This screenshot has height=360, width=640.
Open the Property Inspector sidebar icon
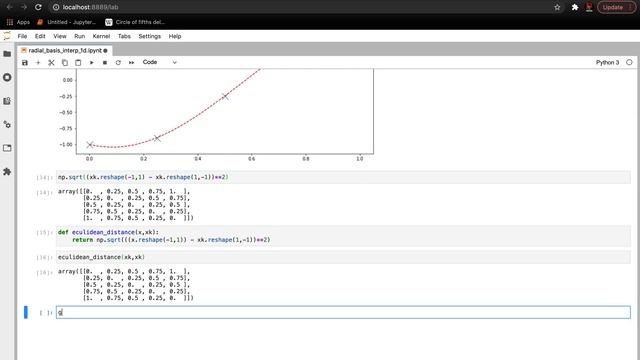point(7,124)
